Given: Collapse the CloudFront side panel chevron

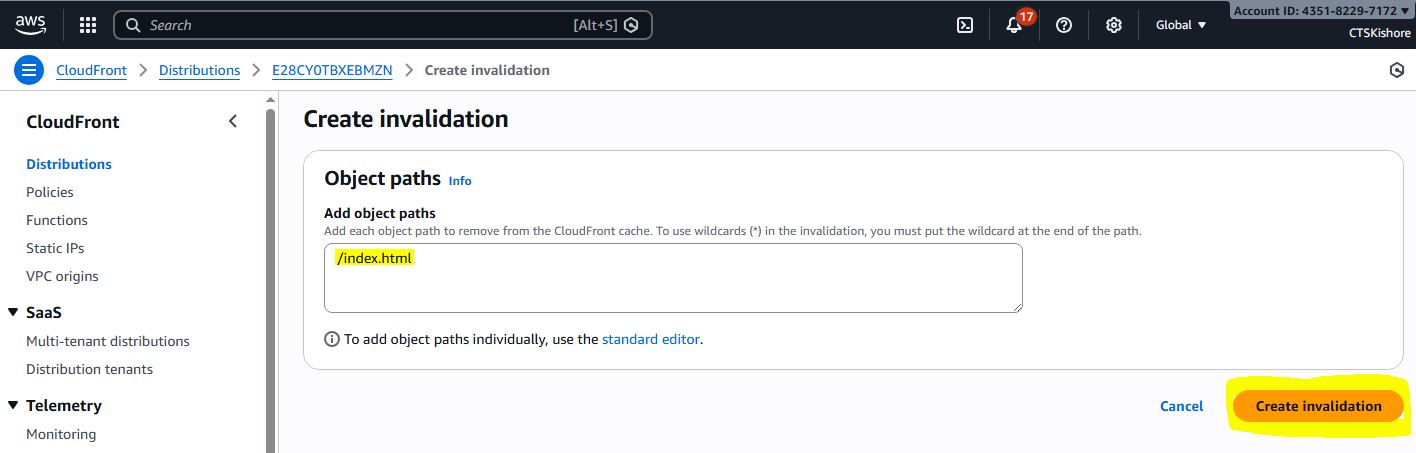Looking at the screenshot, I should [233, 122].
